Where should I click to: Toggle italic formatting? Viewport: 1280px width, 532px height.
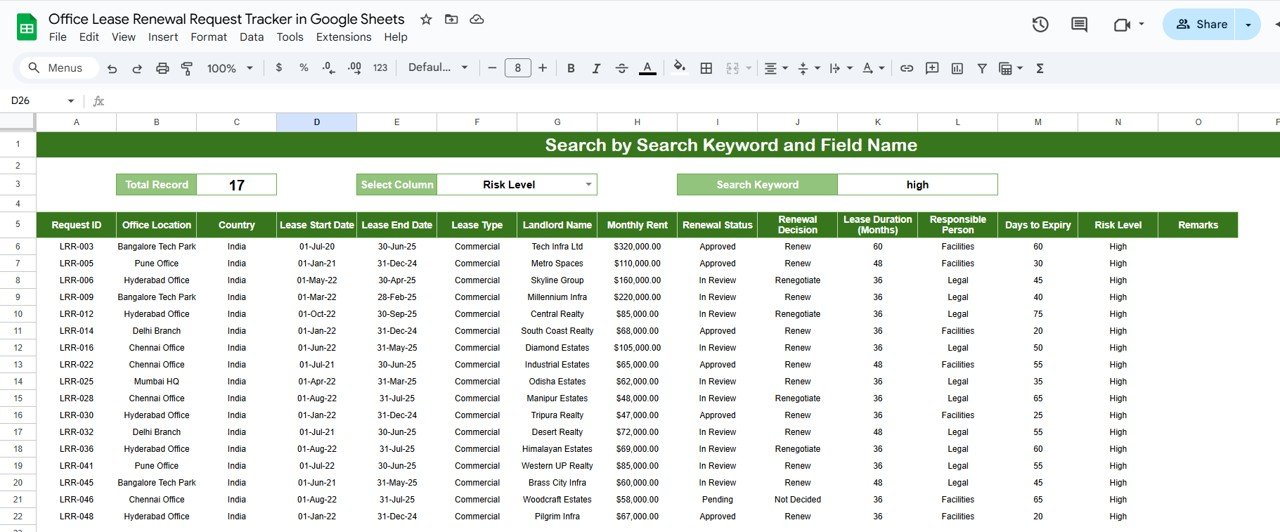tap(597, 68)
